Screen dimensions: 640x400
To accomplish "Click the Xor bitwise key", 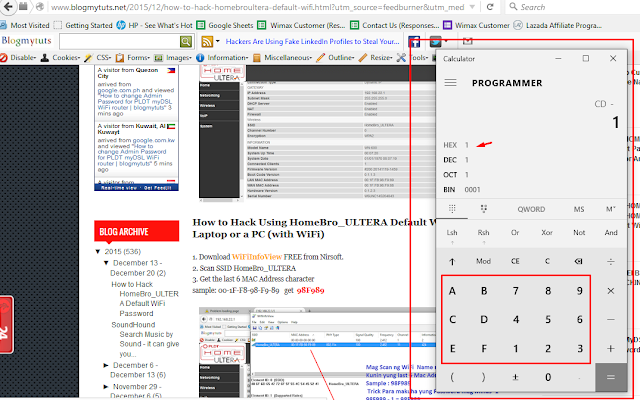I will [547, 233].
